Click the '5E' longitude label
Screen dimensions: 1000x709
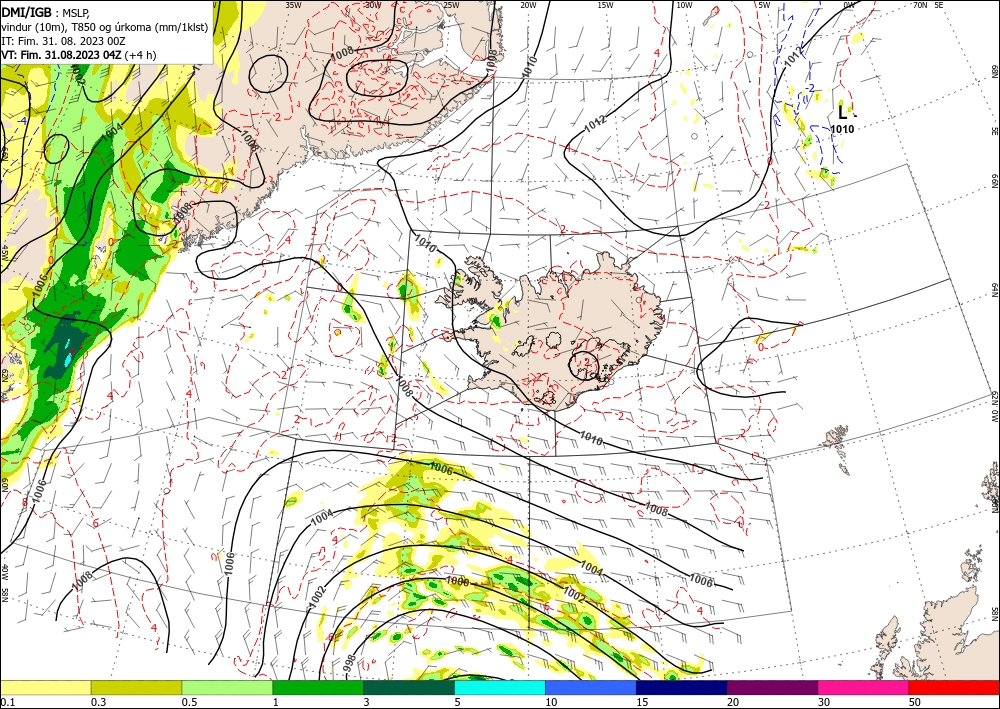[939, 4]
